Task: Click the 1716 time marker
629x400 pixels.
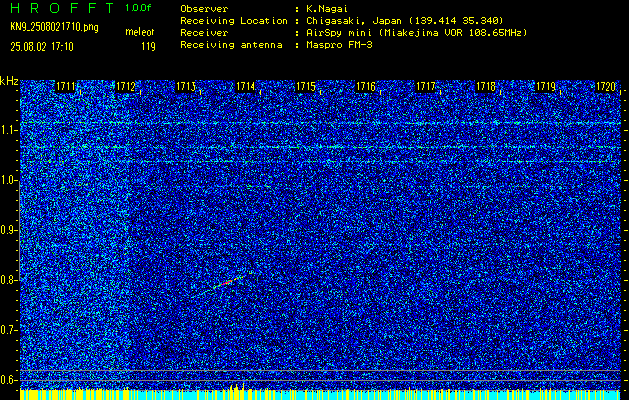Action: (366, 86)
